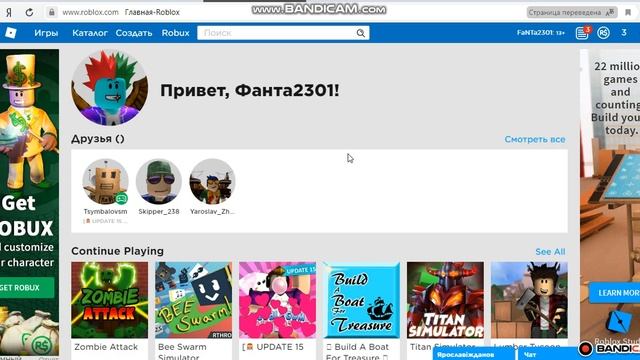Click the Yandex browser Я icon
640x360 pixels.
[x=9, y=13]
